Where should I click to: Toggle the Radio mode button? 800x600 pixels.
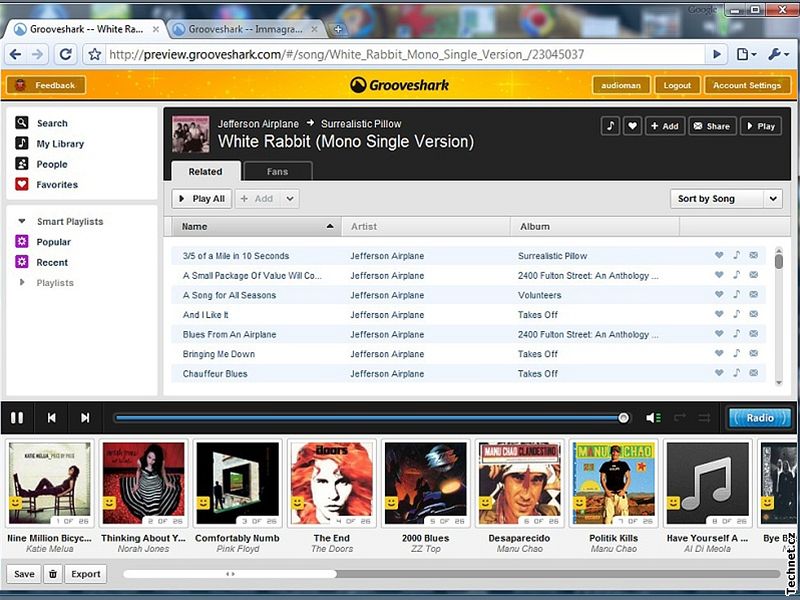760,418
